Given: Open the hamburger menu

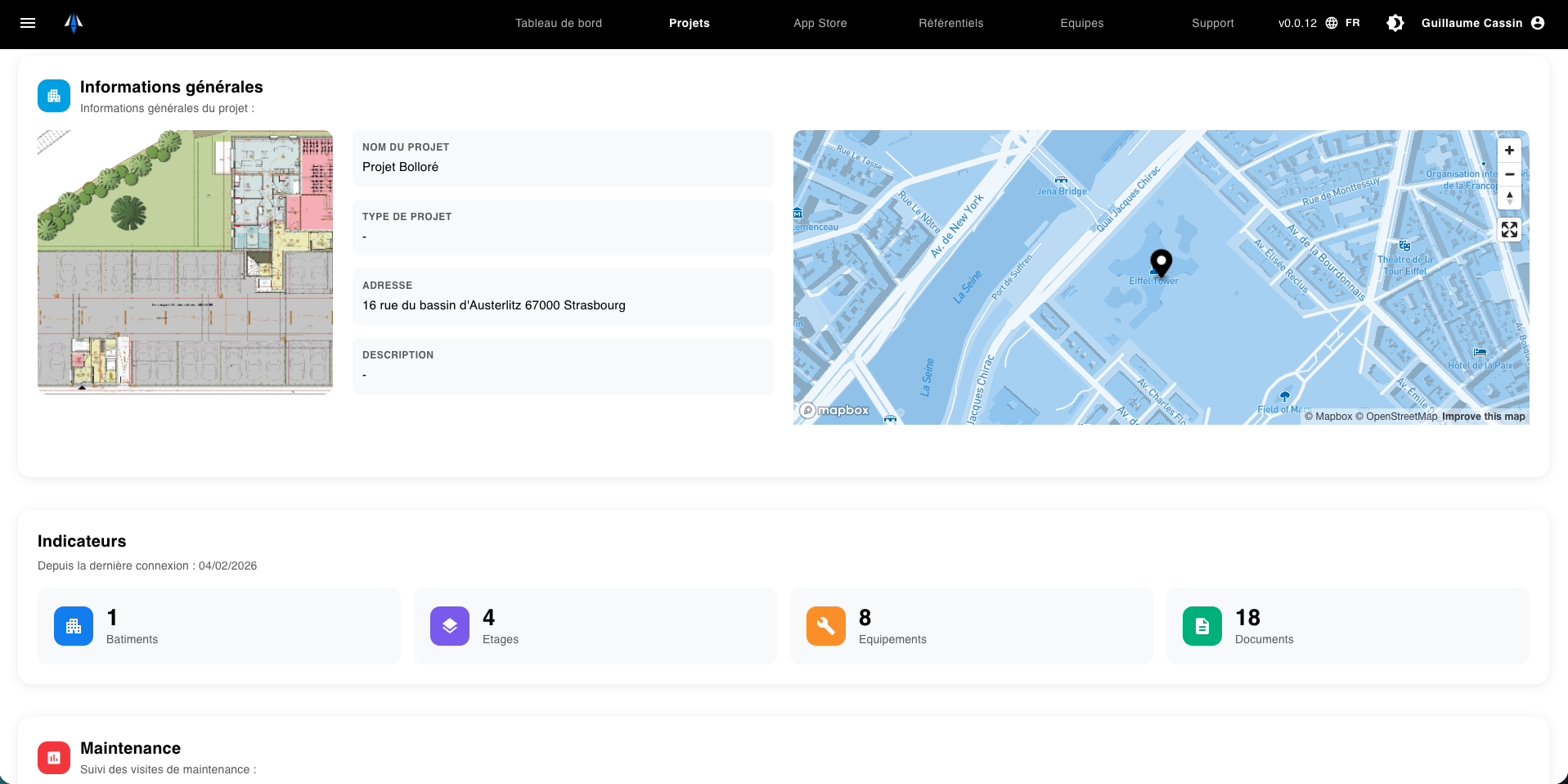Looking at the screenshot, I should pyautogui.click(x=28, y=23).
